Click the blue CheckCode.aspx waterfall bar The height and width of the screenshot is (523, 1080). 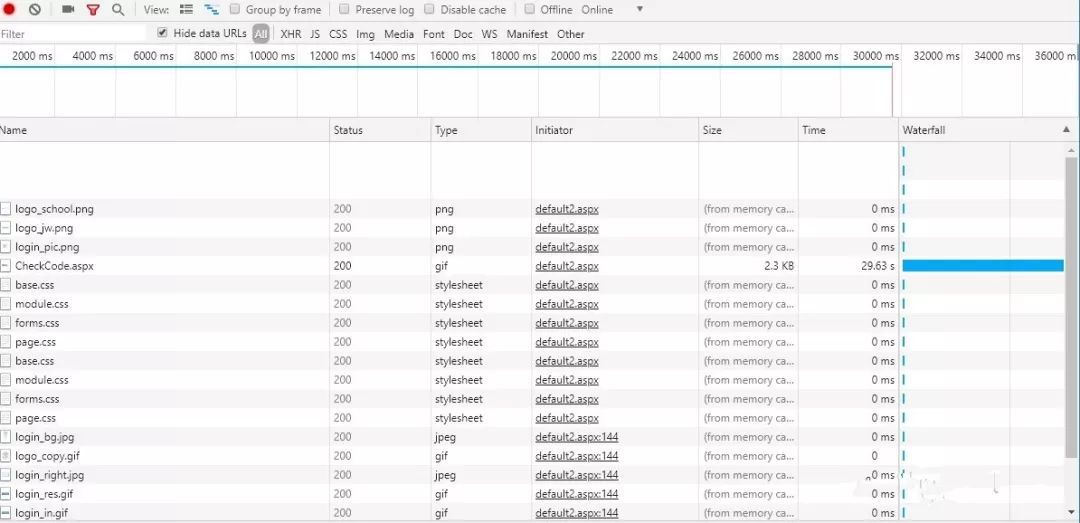pos(982,266)
